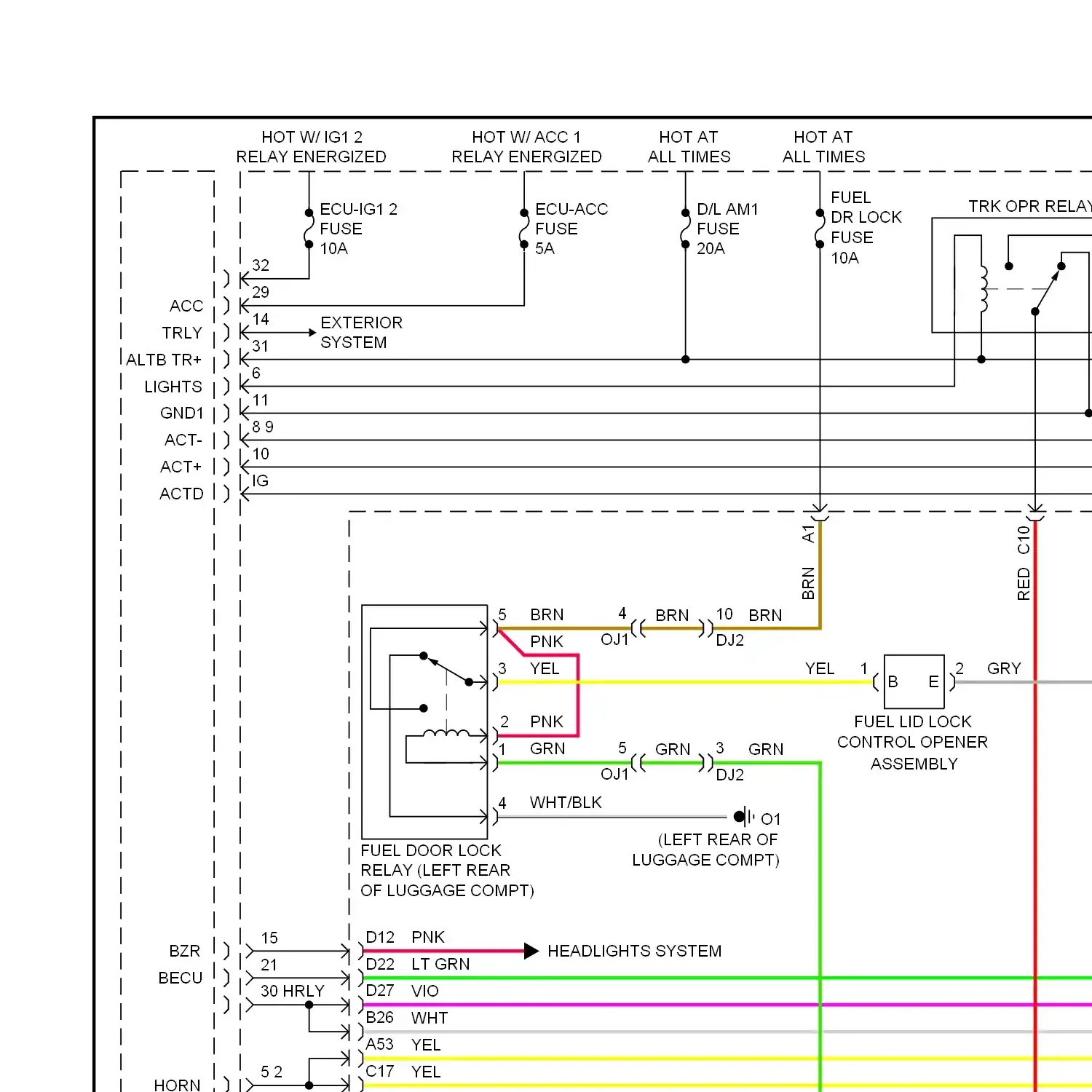Select the fuel door lock relay coil symbol
This screenshot has width=1092, height=1092.
click(x=446, y=733)
